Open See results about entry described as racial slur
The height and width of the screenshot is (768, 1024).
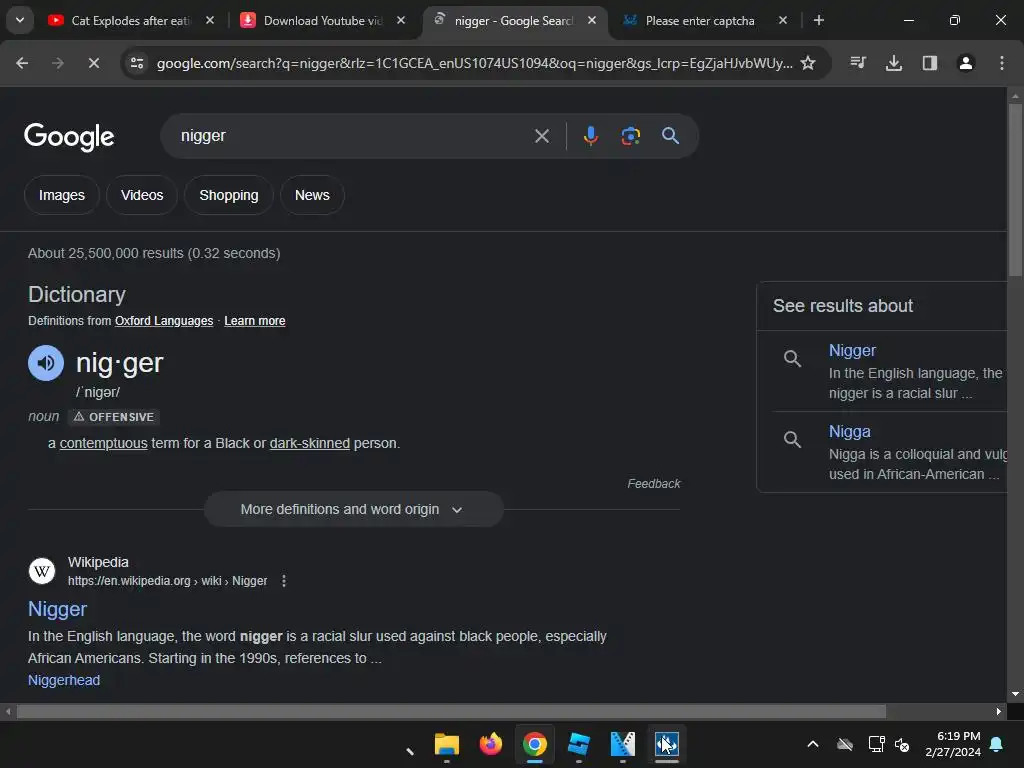point(889,371)
